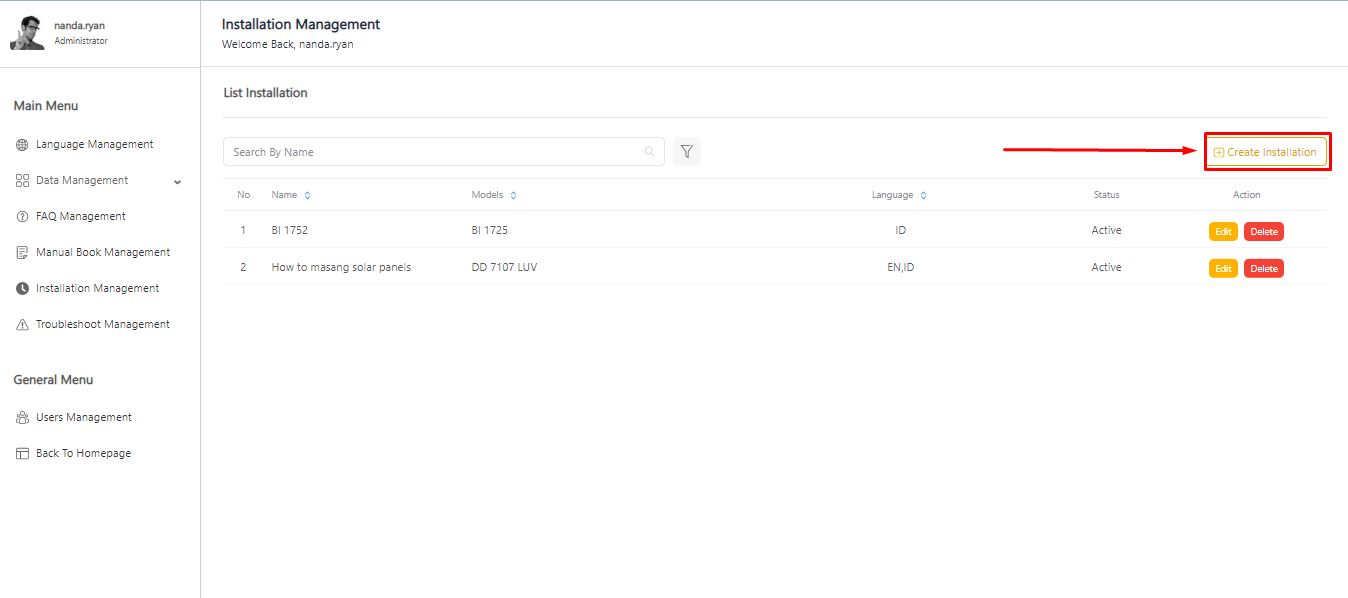The image size is (1348, 598).
Task: Sort the list by Models column
Action: [x=513, y=196]
